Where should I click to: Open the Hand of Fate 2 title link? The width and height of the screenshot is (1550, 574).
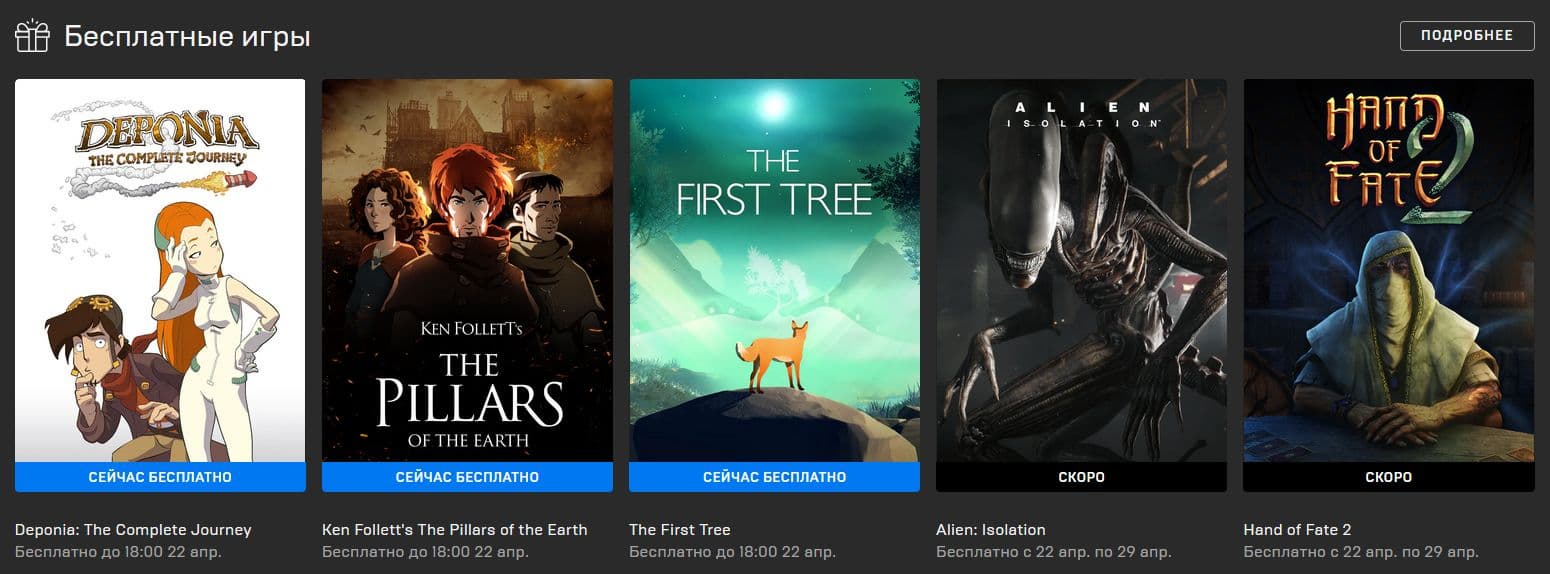(1297, 530)
